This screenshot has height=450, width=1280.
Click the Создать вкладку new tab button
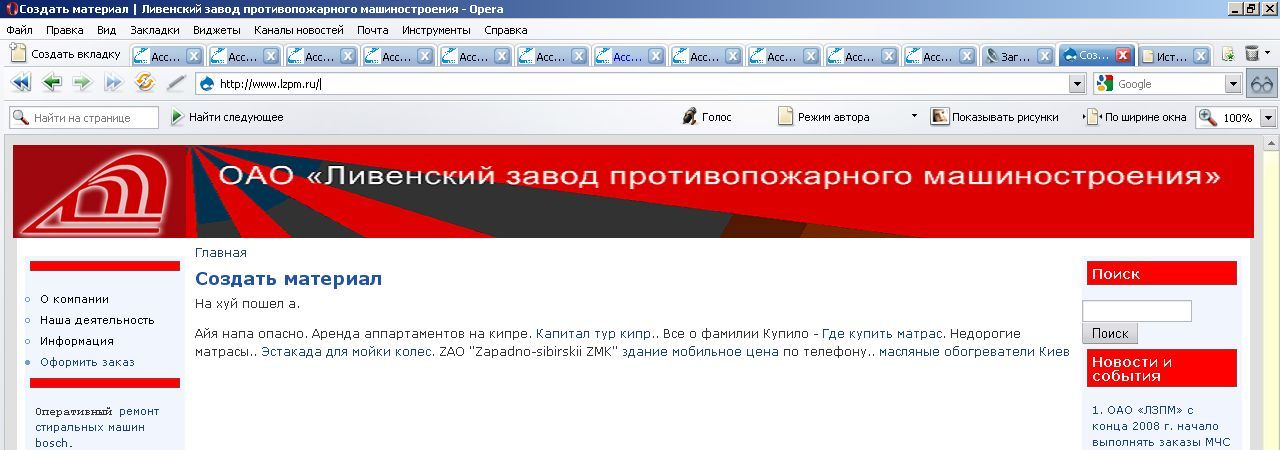coord(65,55)
